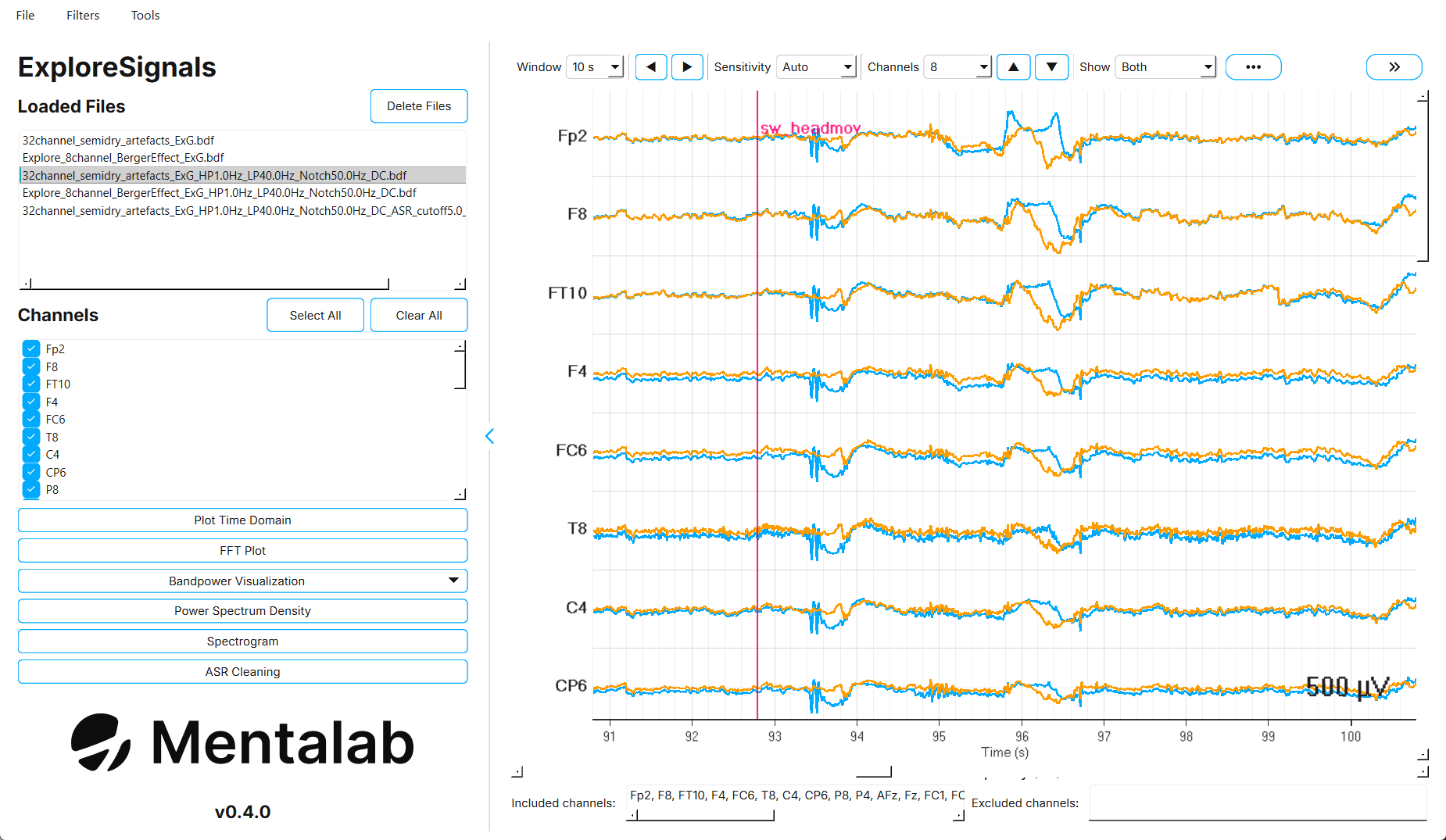Open the Sensitivity Auto dropdown
Screen dimensions: 1446x840
816,67
